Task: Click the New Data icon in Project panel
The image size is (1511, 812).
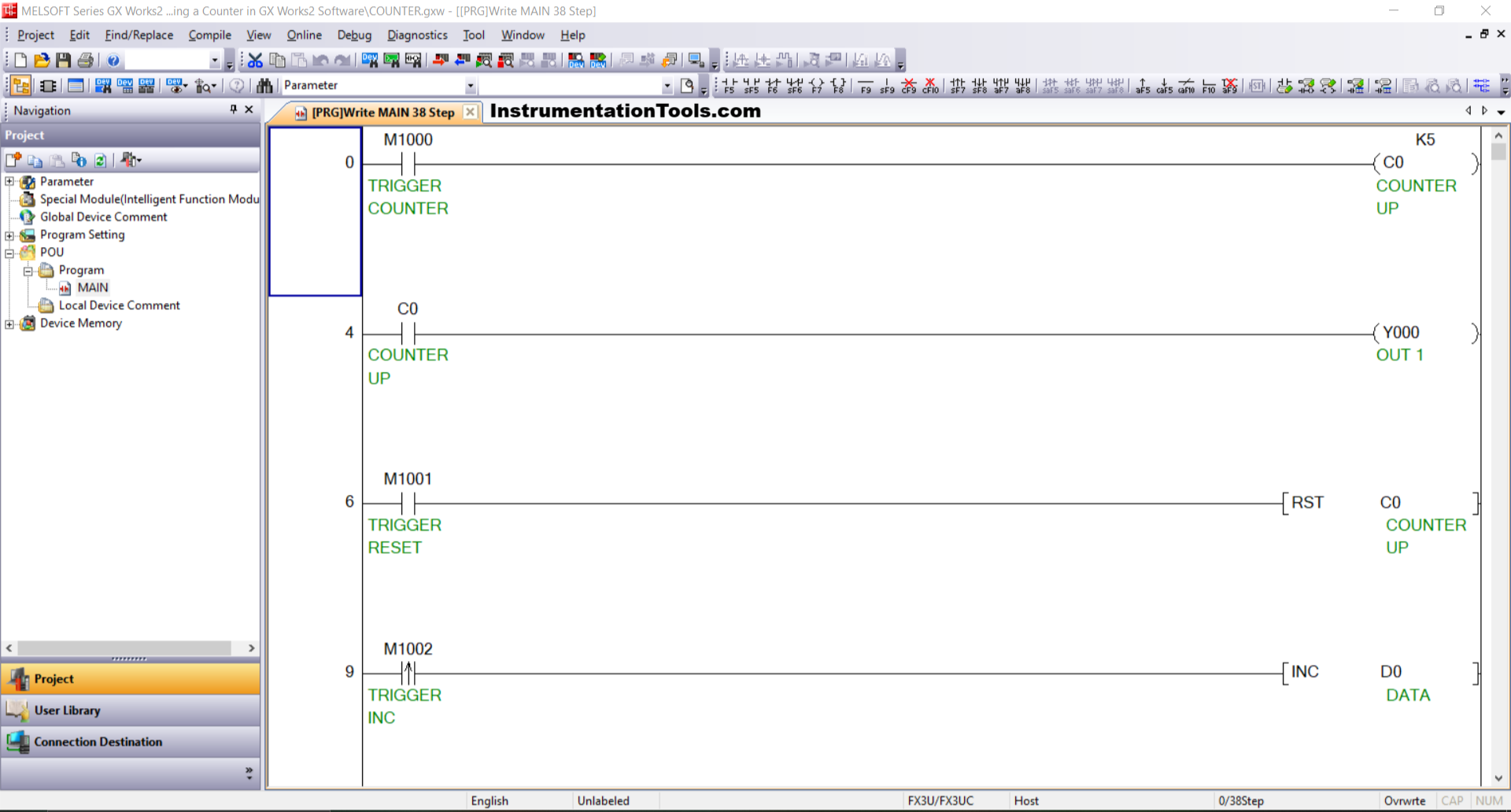Action: [x=13, y=161]
